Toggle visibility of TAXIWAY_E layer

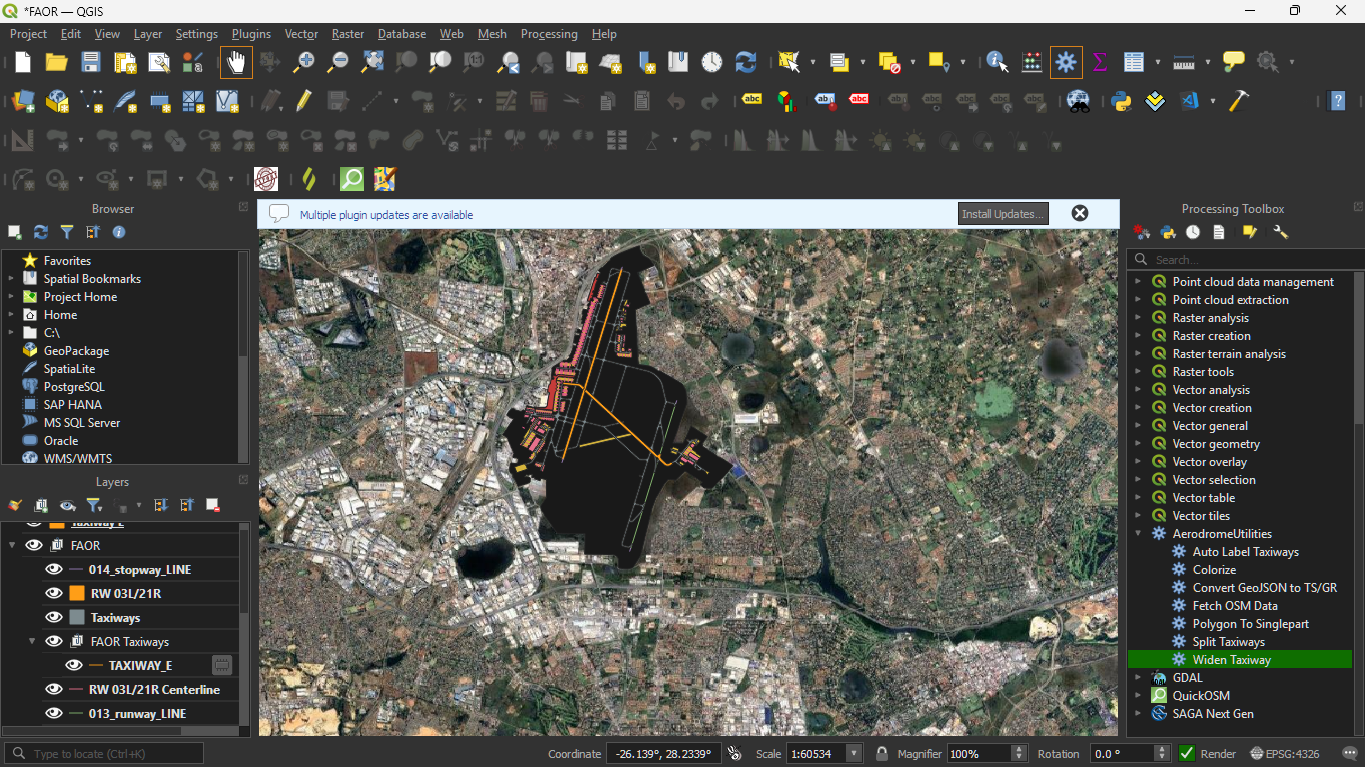click(x=74, y=665)
